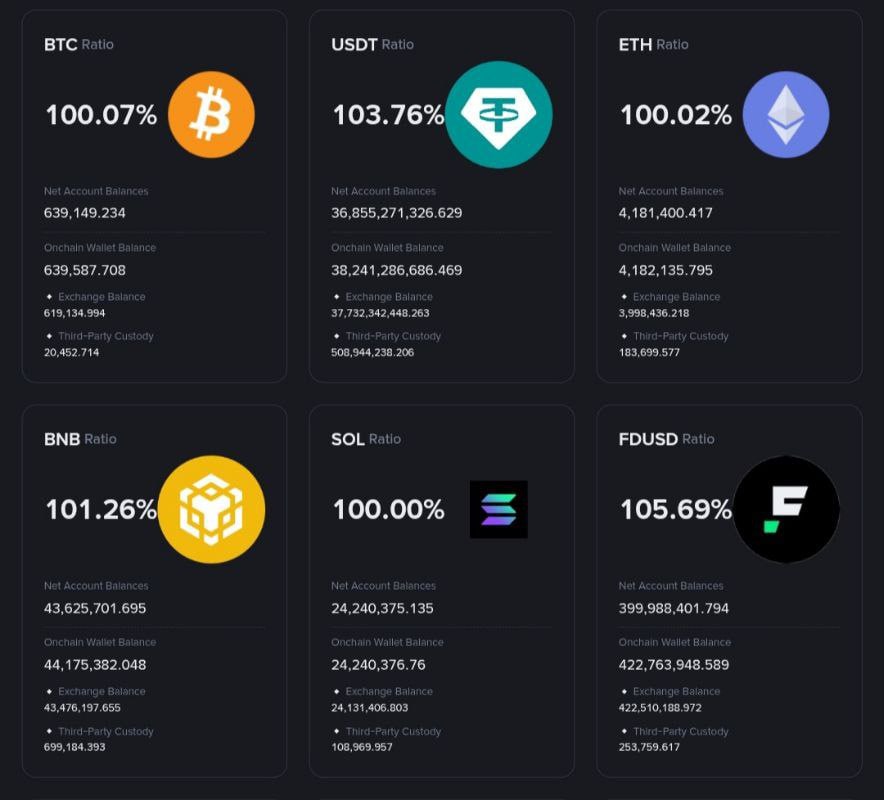Click BNB Third-Party Custody value 699,184.393
The image size is (884, 800).
(74, 747)
